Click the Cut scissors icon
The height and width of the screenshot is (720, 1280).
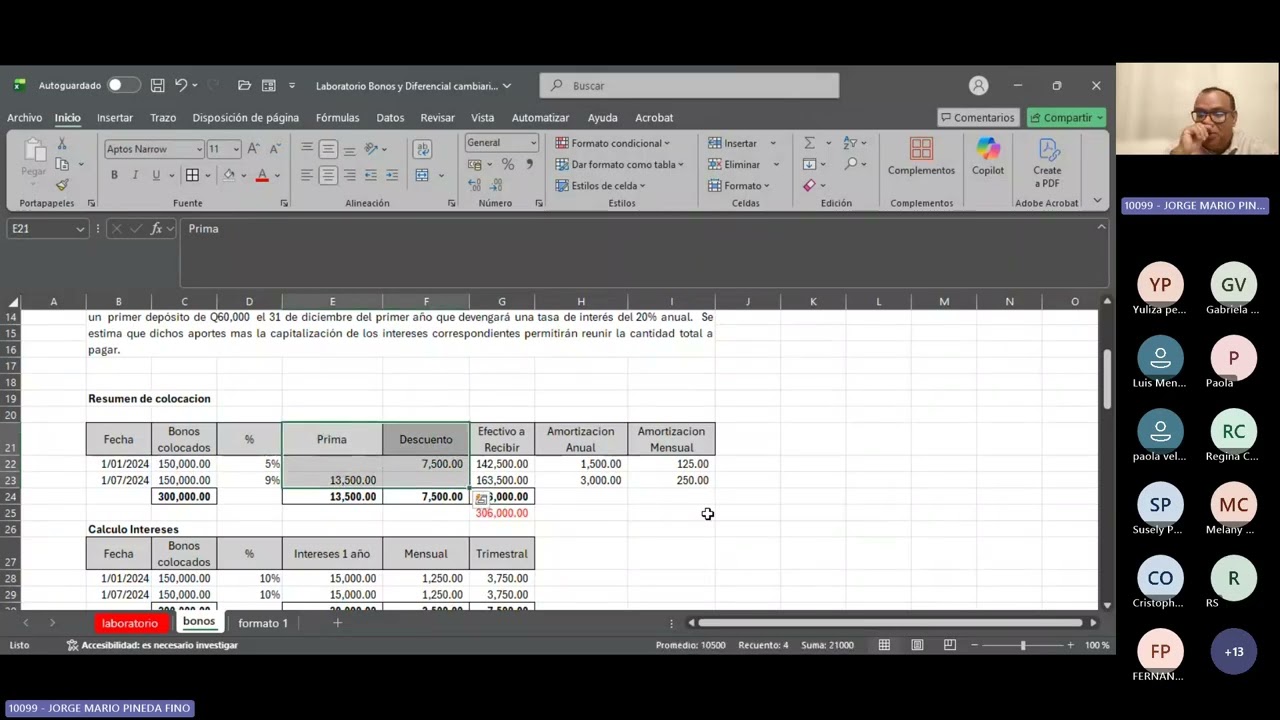(62, 143)
